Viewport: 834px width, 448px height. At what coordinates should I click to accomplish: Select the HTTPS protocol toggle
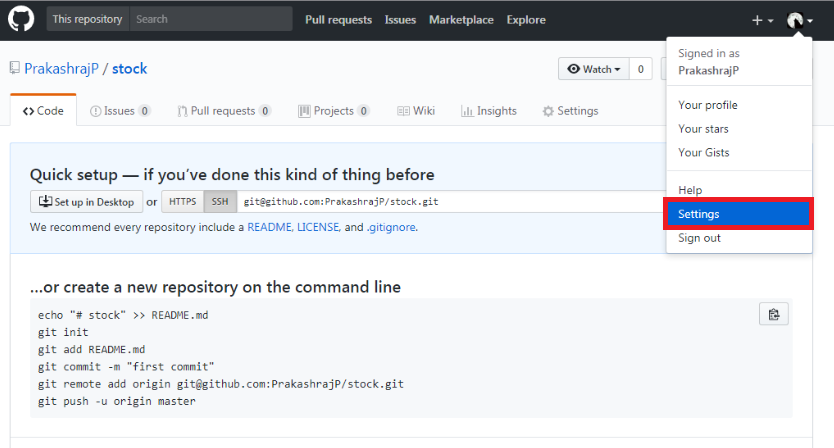(182, 202)
